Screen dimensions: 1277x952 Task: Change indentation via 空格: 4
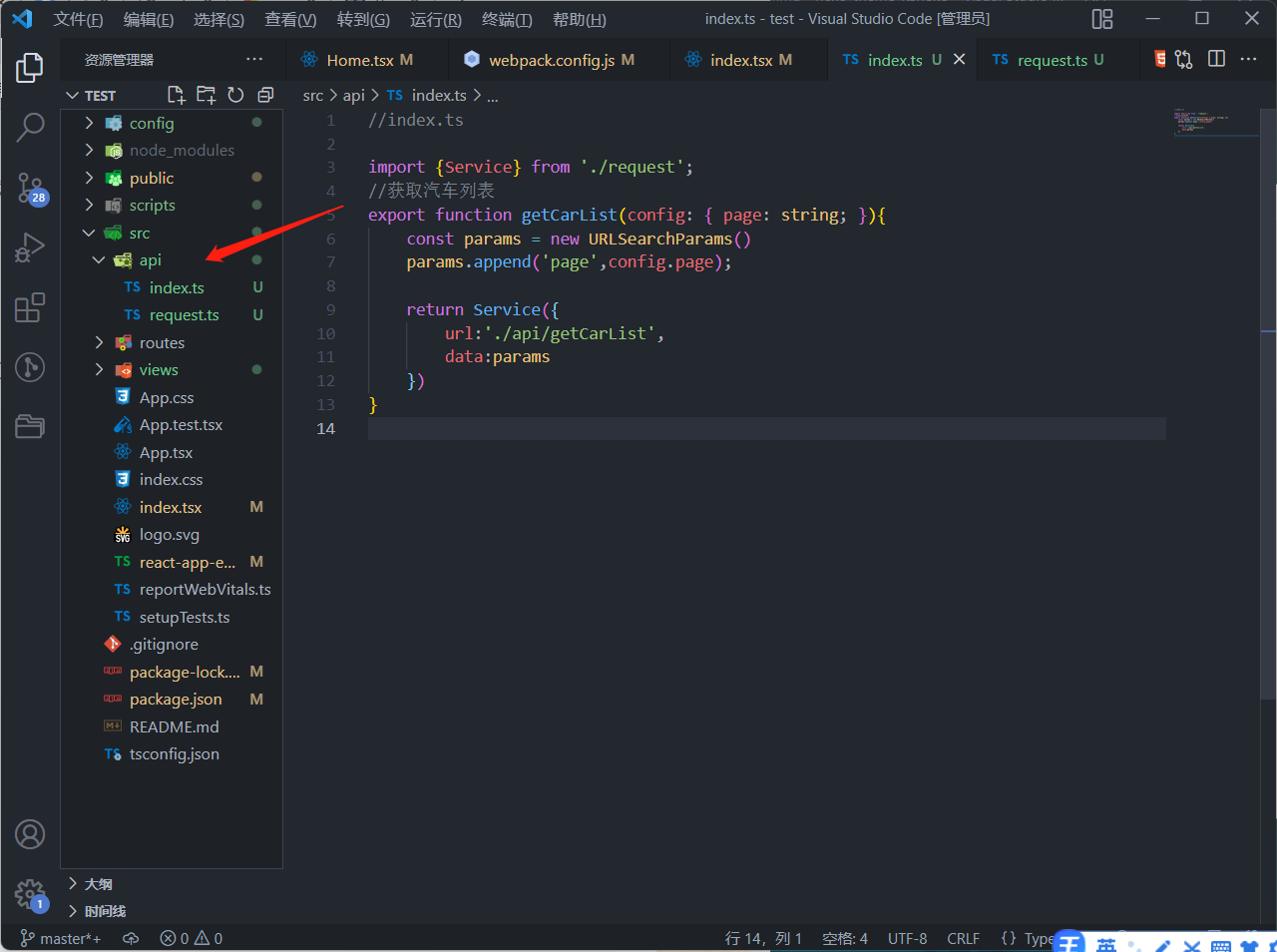pos(845,938)
